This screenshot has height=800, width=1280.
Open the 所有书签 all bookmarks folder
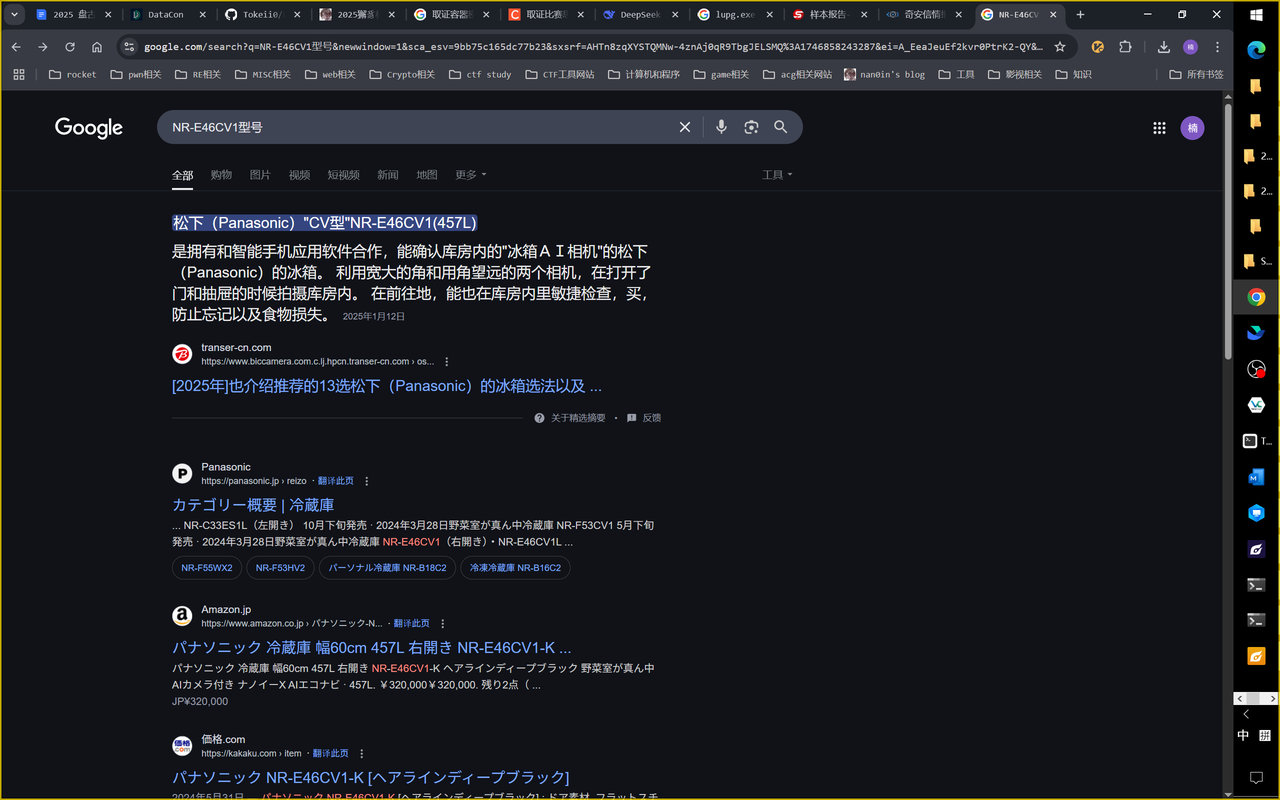point(1197,74)
